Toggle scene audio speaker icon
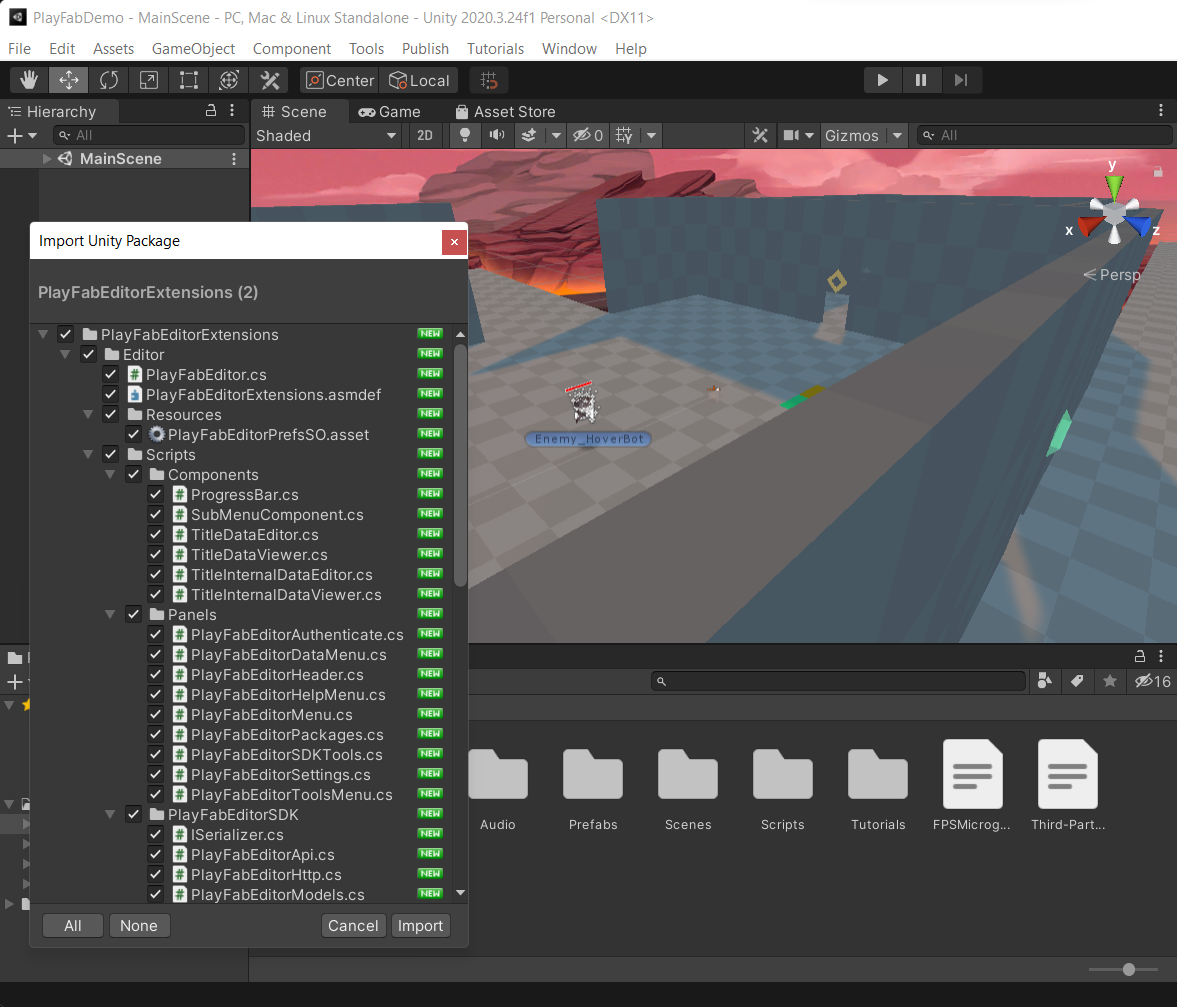This screenshot has width=1177, height=1007. tap(497, 135)
